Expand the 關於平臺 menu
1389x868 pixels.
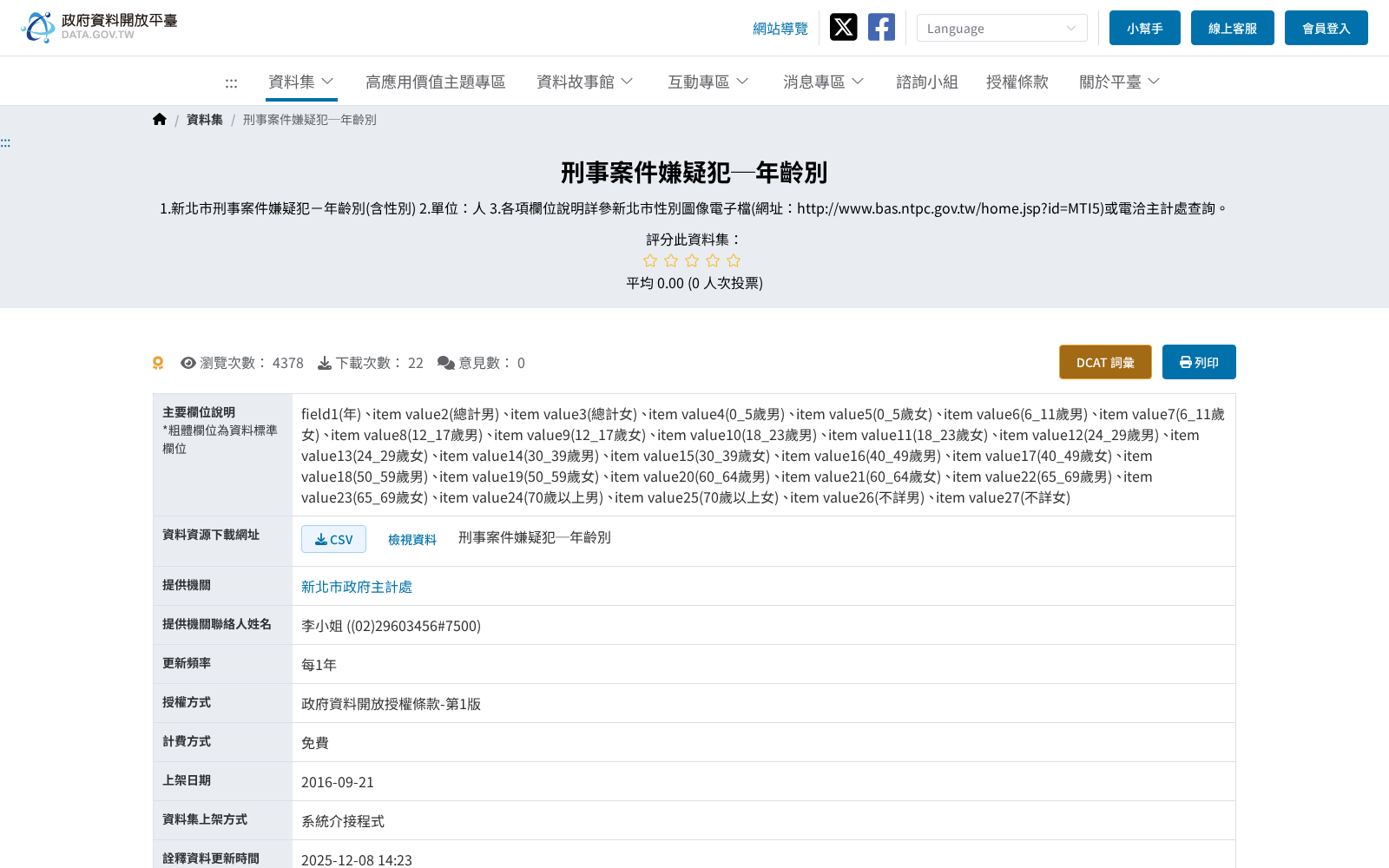1120,82
